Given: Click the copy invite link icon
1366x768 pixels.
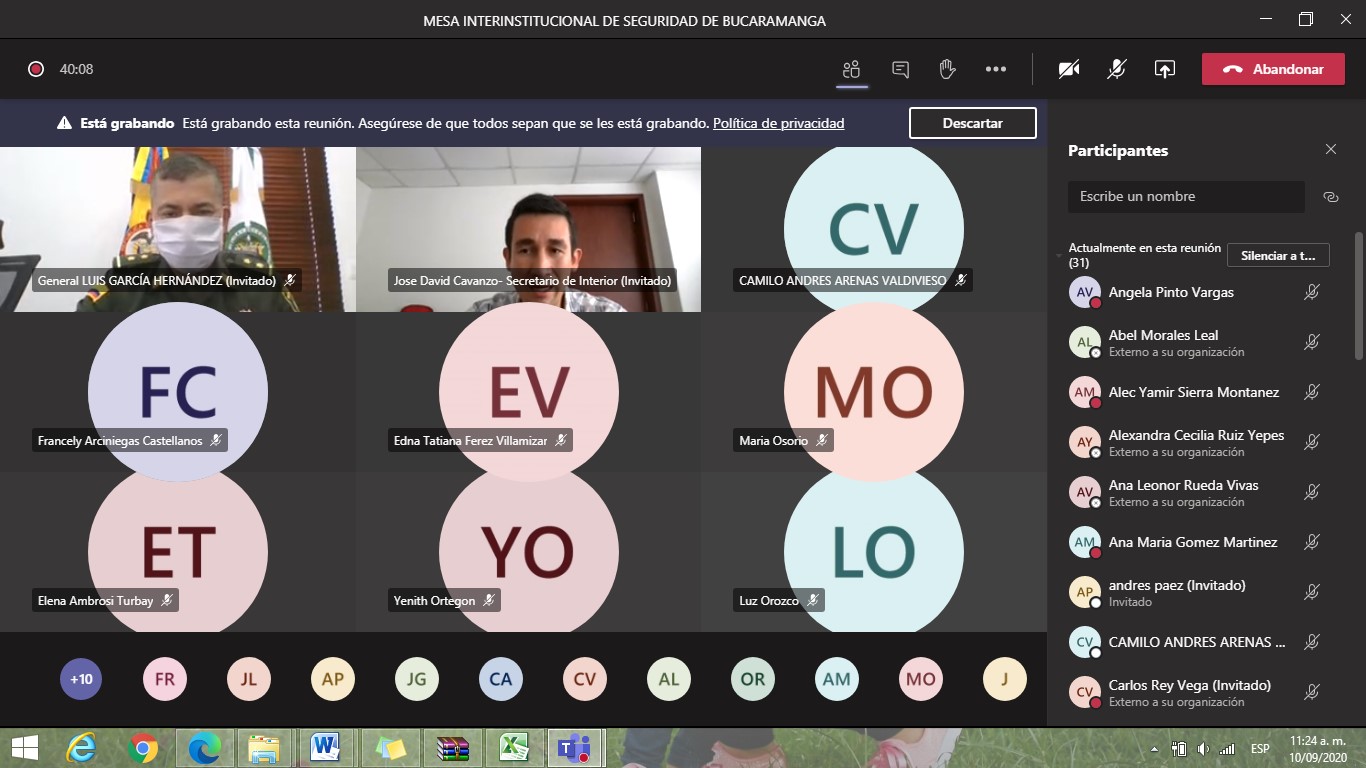Looking at the screenshot, I should [1330, 197].
